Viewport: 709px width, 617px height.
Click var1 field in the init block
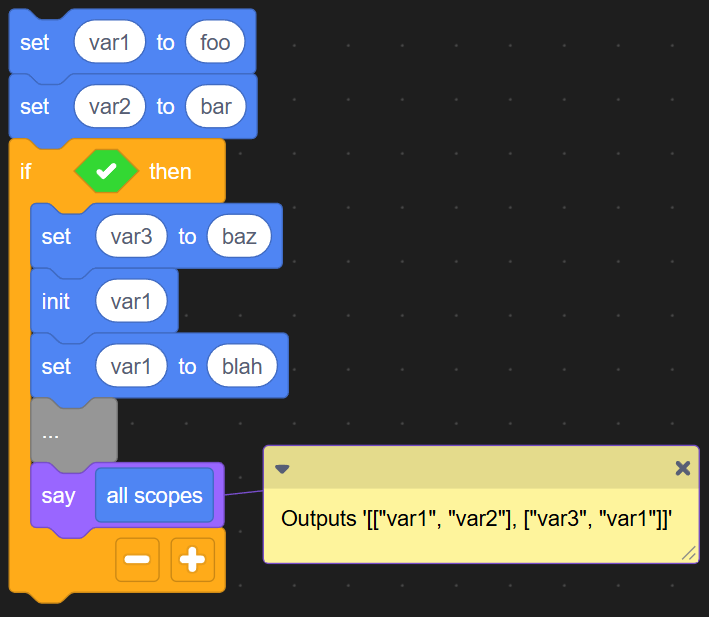(131, 301)
